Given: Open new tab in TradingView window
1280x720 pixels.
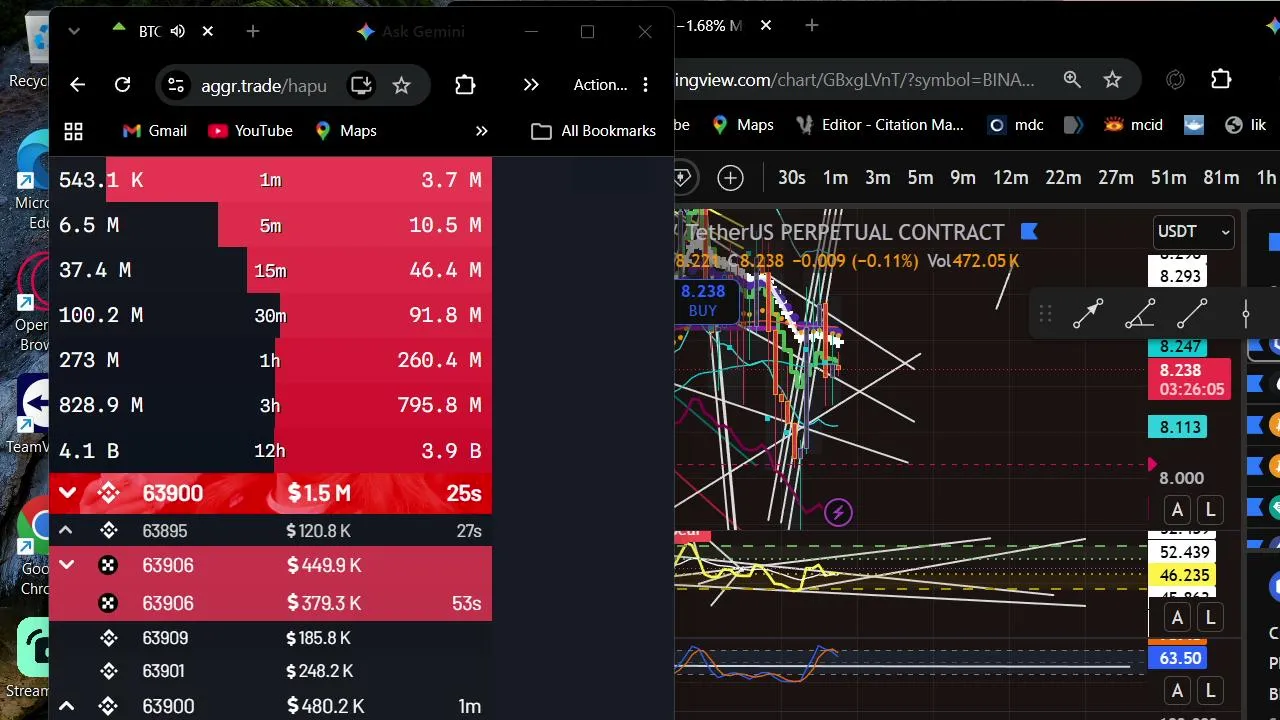Looking at the screenshot, I should [x=812, y=25].
